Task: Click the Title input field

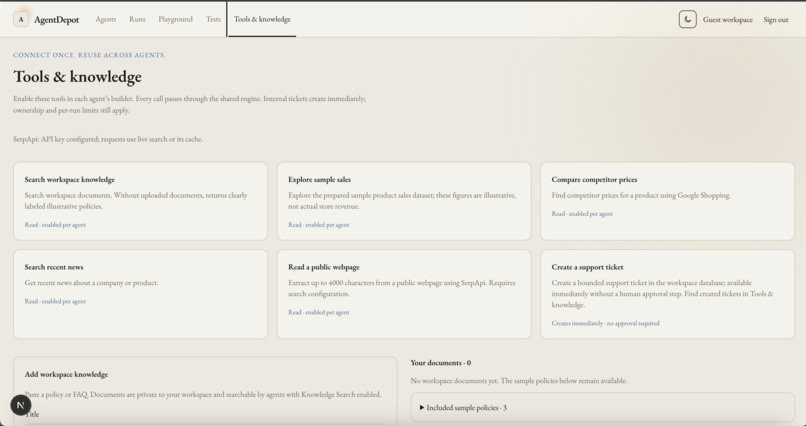Action: point(205,424)
